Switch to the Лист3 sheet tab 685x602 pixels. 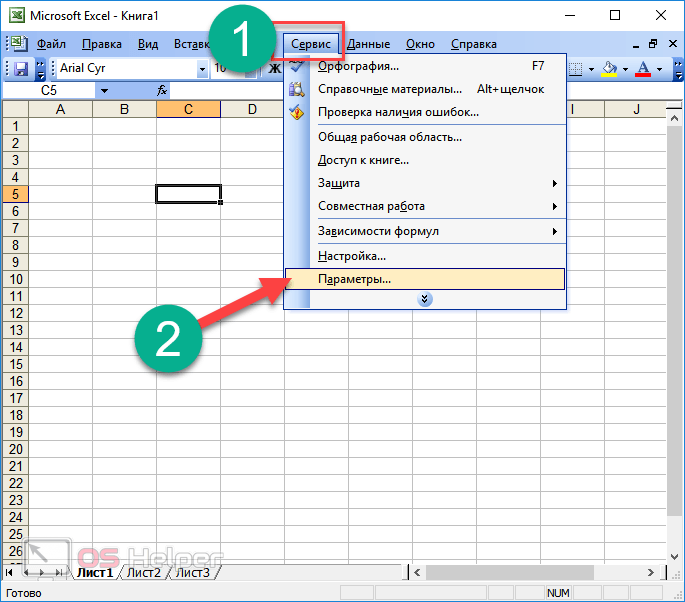pos(193,573)
